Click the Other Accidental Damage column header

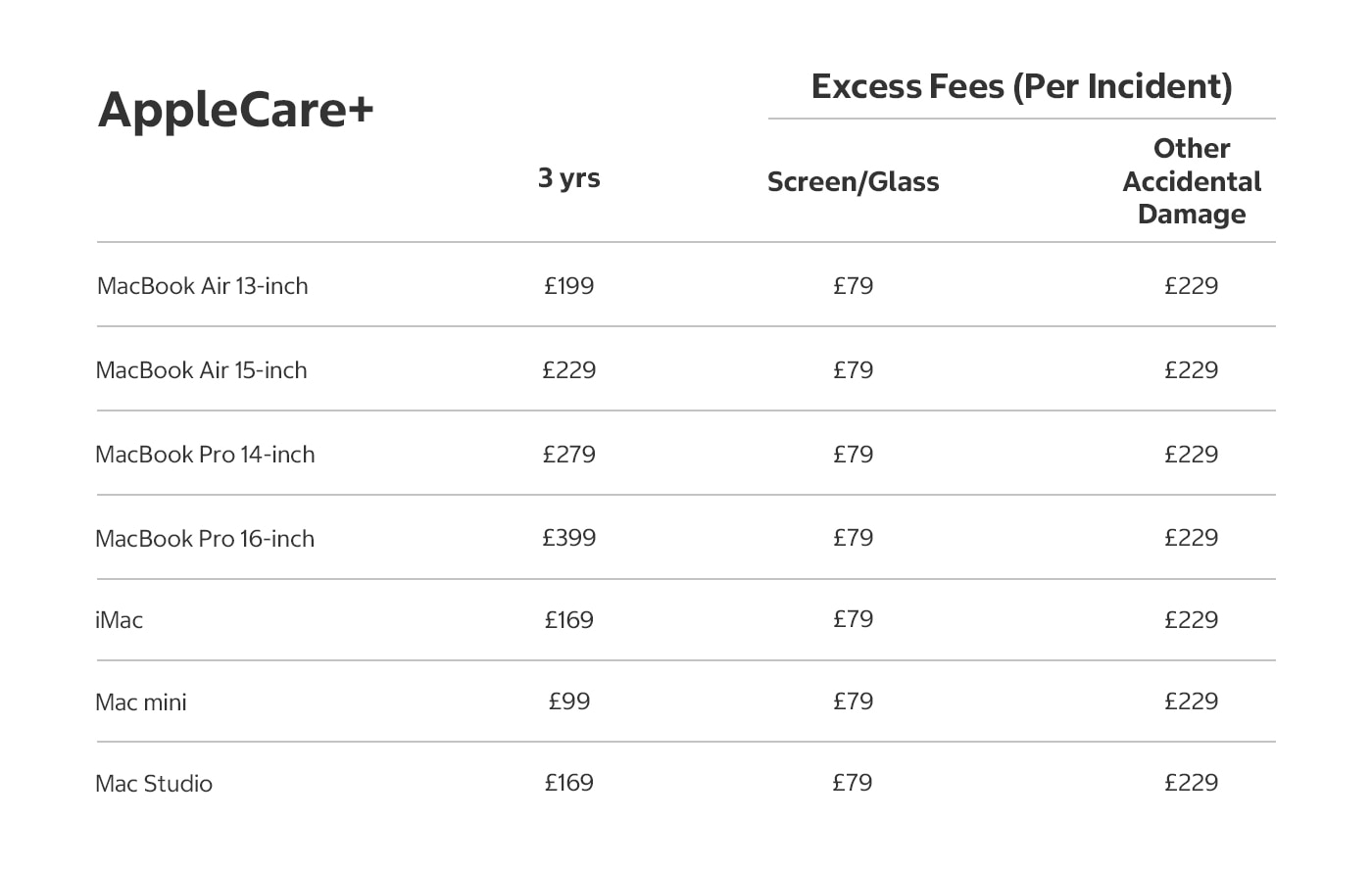[1191, 181]
